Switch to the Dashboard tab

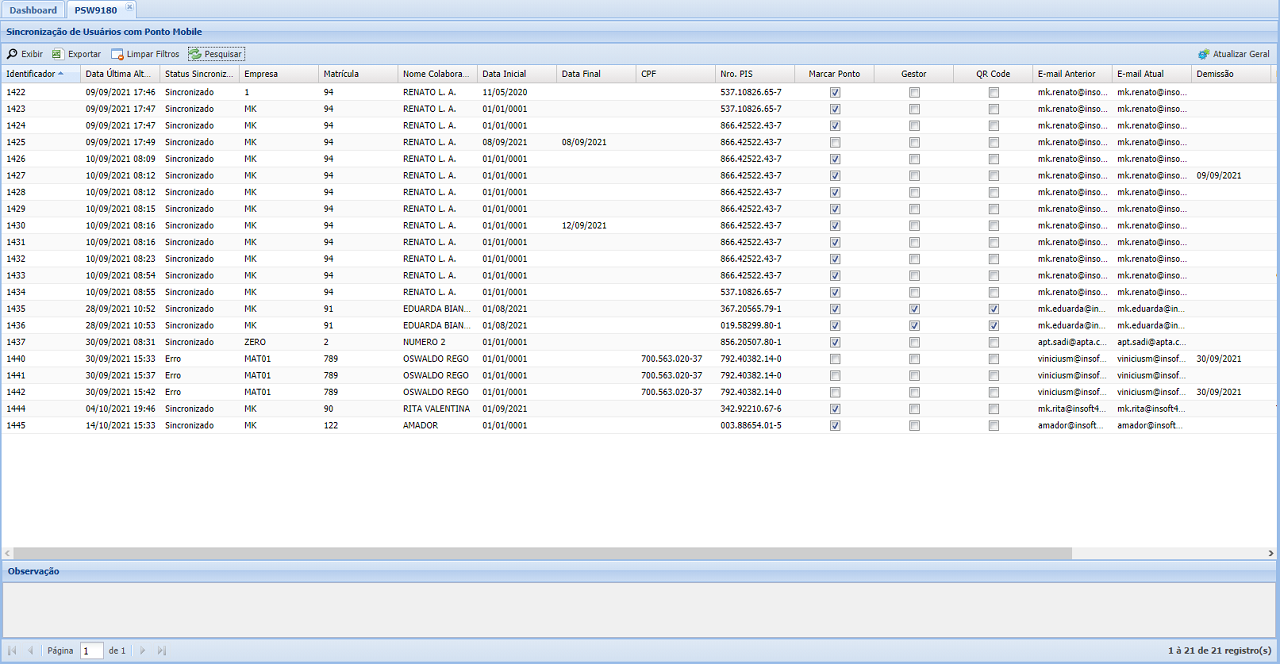(33, 10)
